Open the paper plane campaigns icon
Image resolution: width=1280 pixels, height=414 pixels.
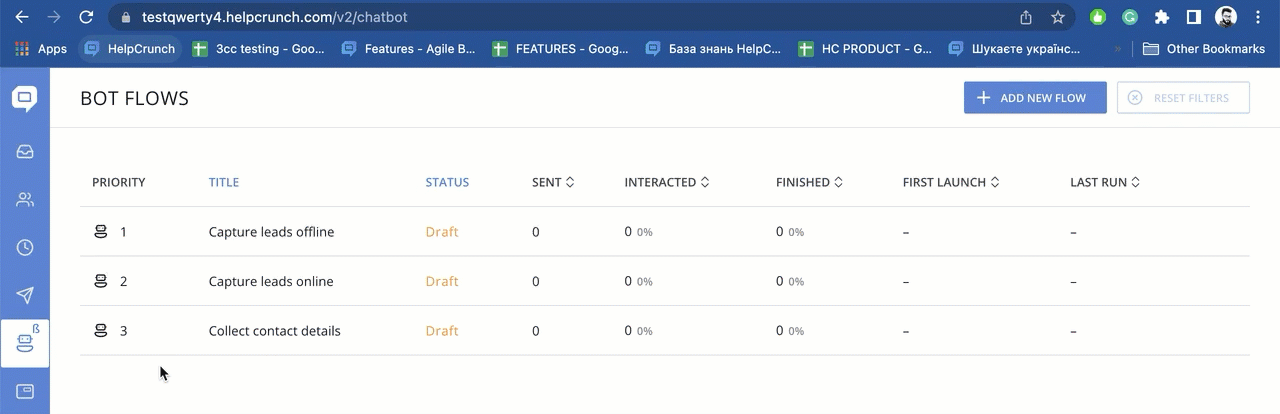25,295
